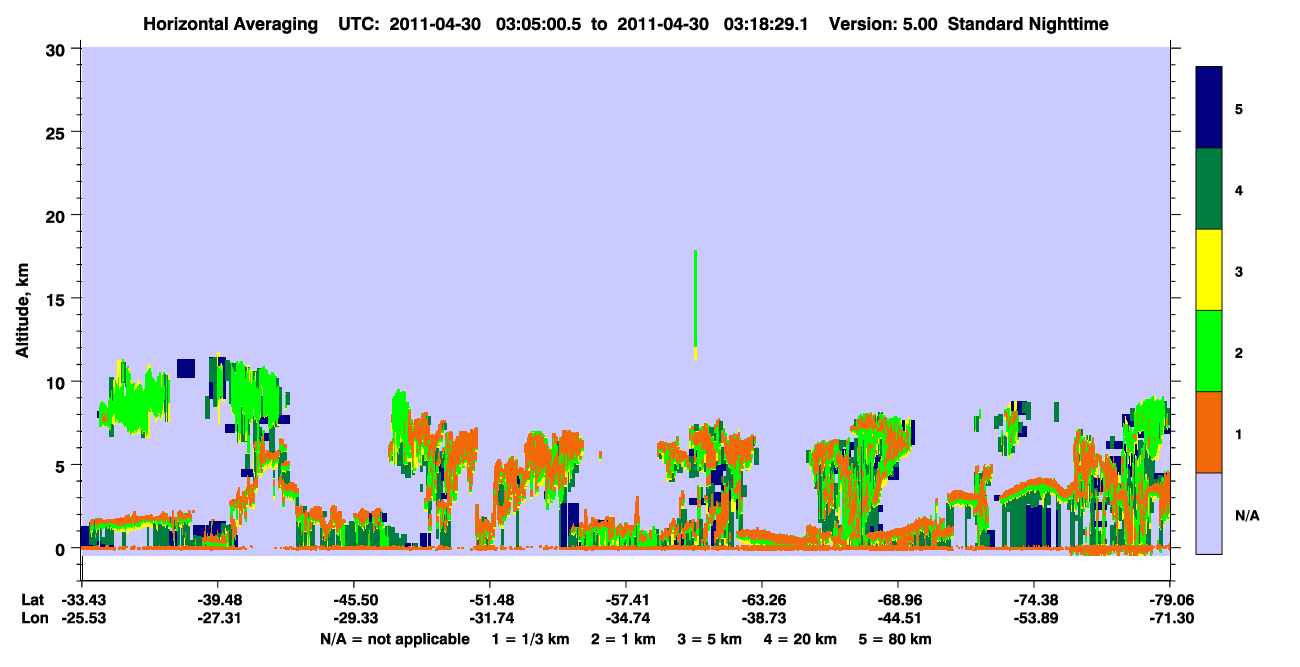Click the latitude value -51.48
1300x667 pixels.
(490, 600)
